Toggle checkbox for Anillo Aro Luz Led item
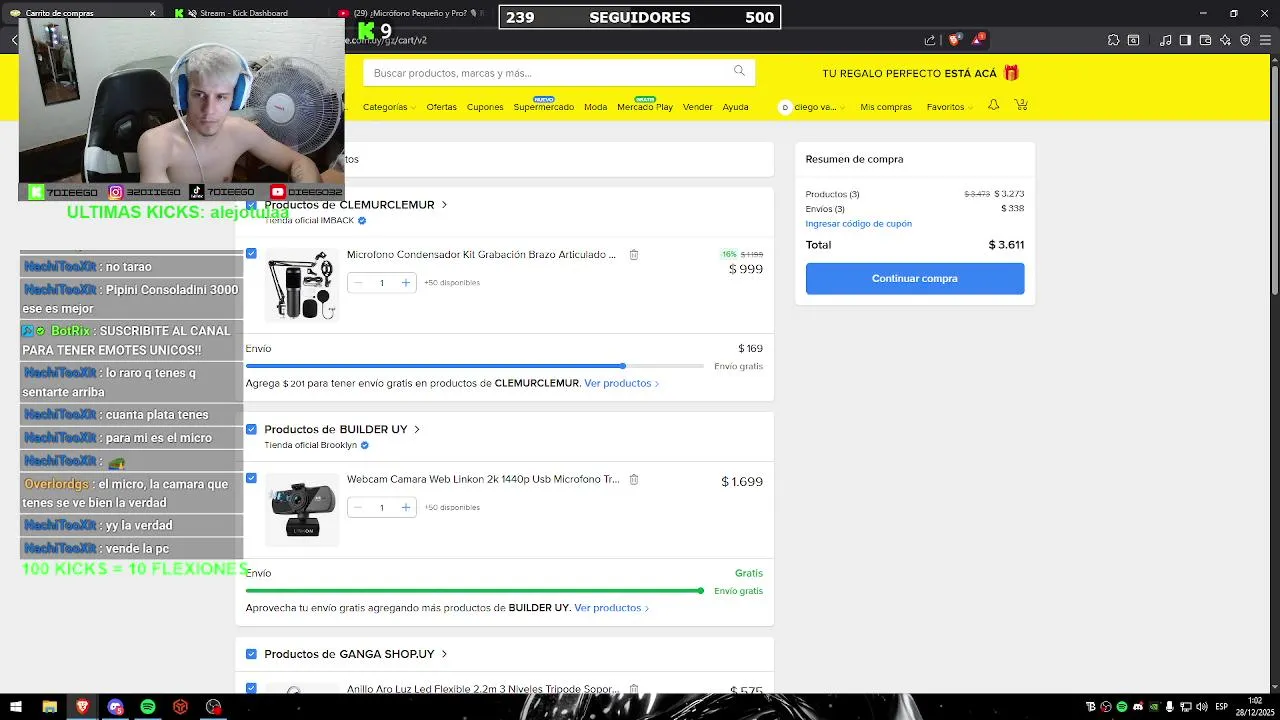Viewport: 1280px width, 720px height. click(x=251, y=688)
